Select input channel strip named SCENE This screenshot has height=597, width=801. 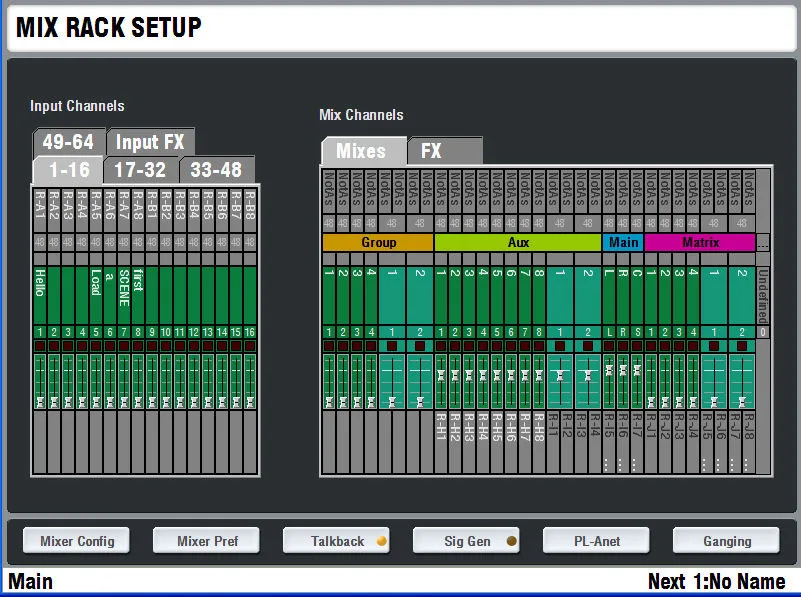[x=124, y=295]
